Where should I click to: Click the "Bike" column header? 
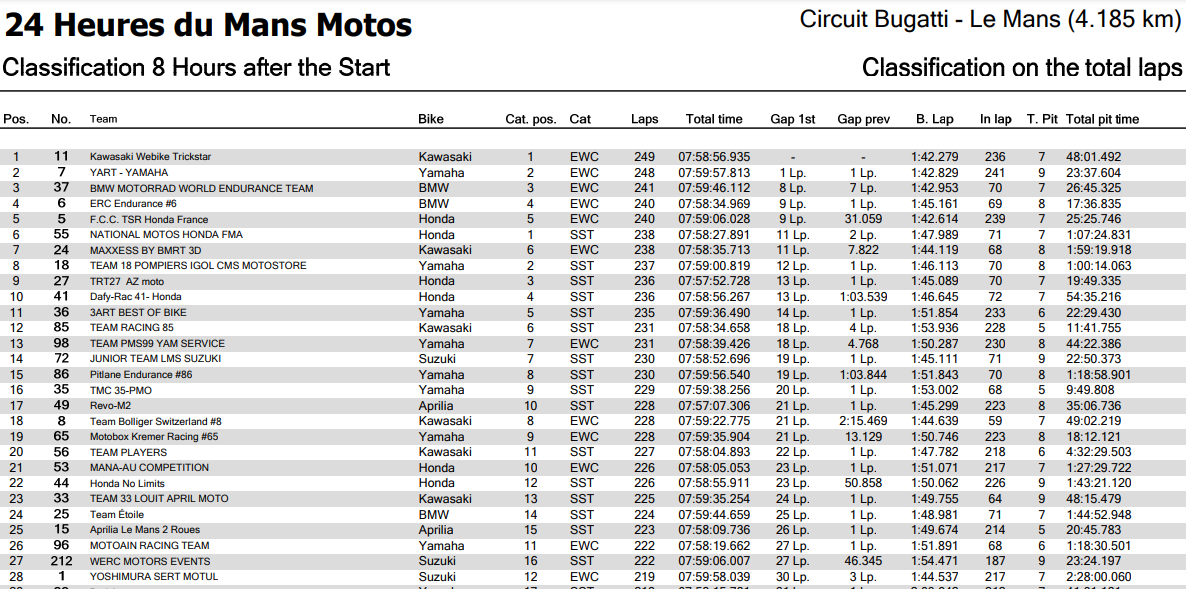[x=431, y=119]
